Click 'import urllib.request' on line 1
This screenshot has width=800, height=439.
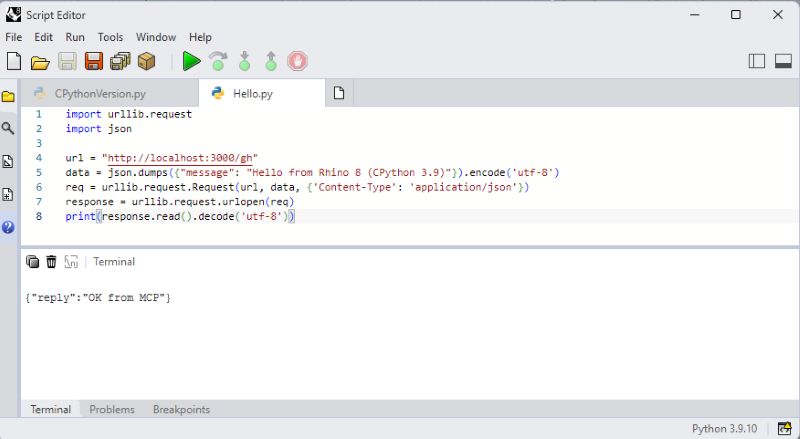129,114
